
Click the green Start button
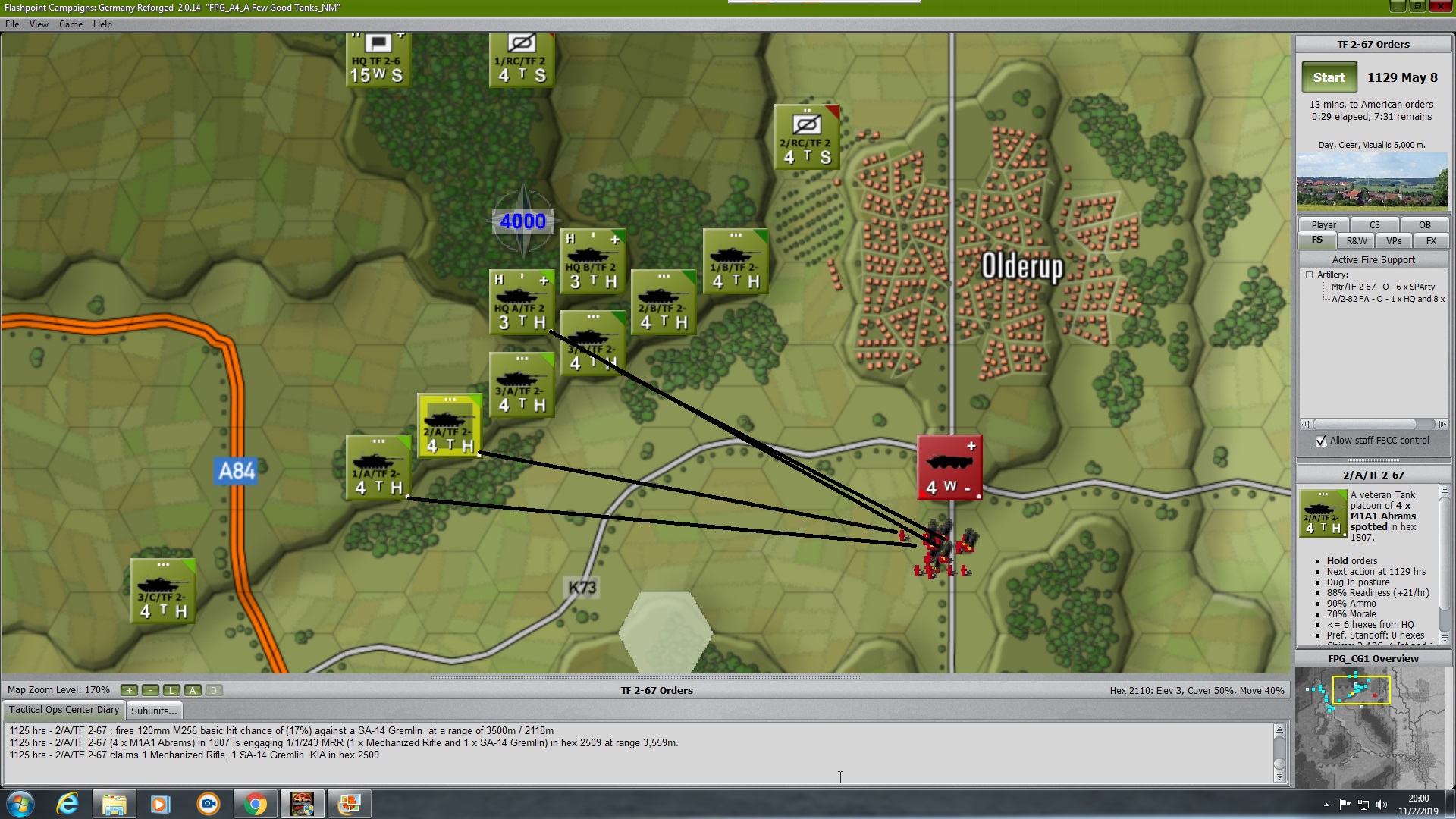tap(1329, 77)
